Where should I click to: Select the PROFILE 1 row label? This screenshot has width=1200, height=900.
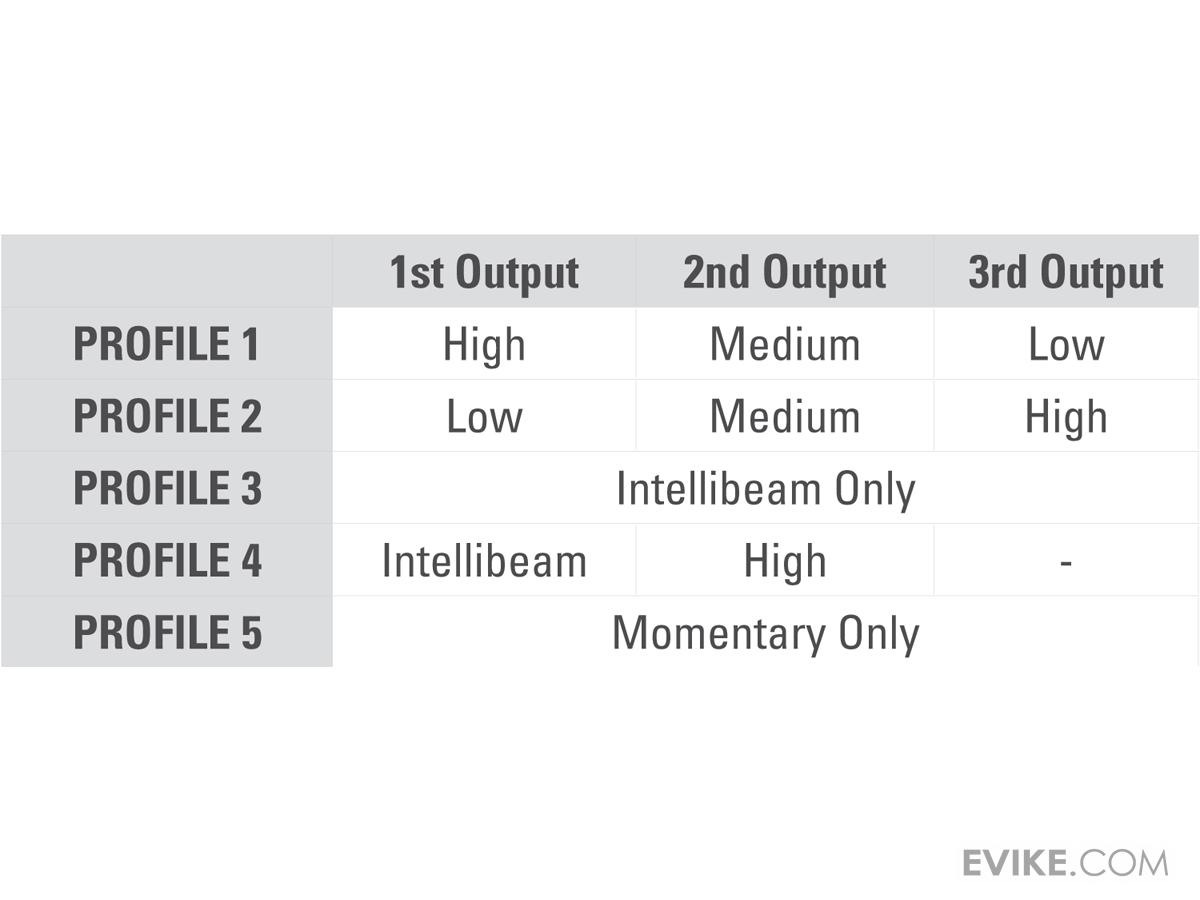(x=167, y=344)
